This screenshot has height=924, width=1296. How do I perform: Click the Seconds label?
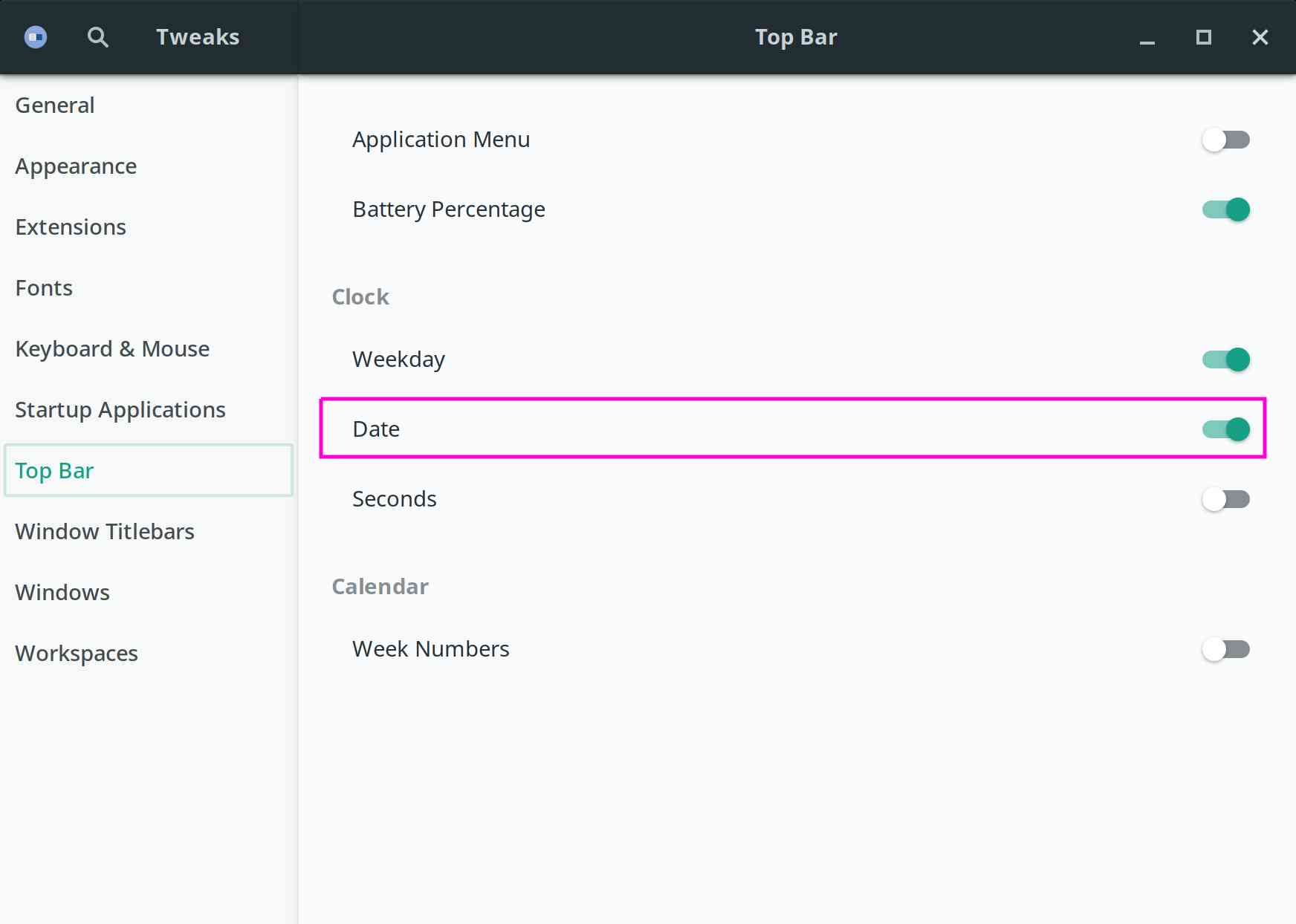click(394, 499)
